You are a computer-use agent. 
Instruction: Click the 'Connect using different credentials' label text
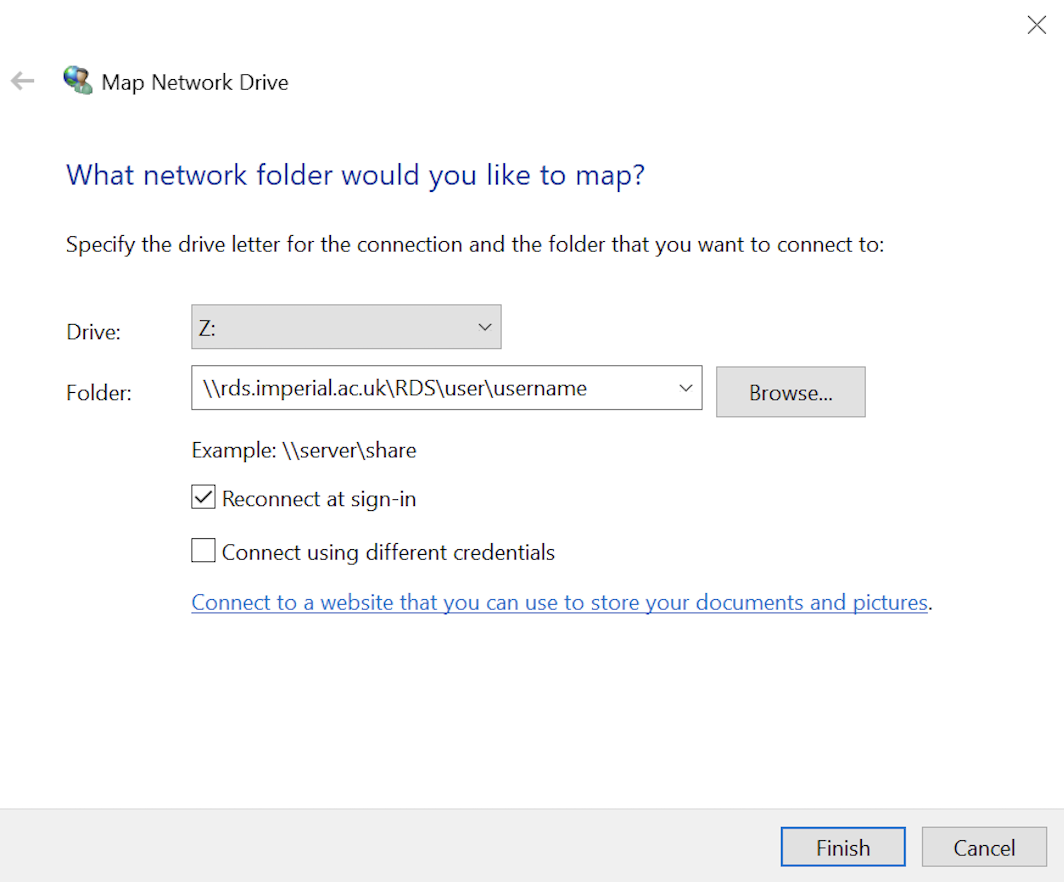388,552
